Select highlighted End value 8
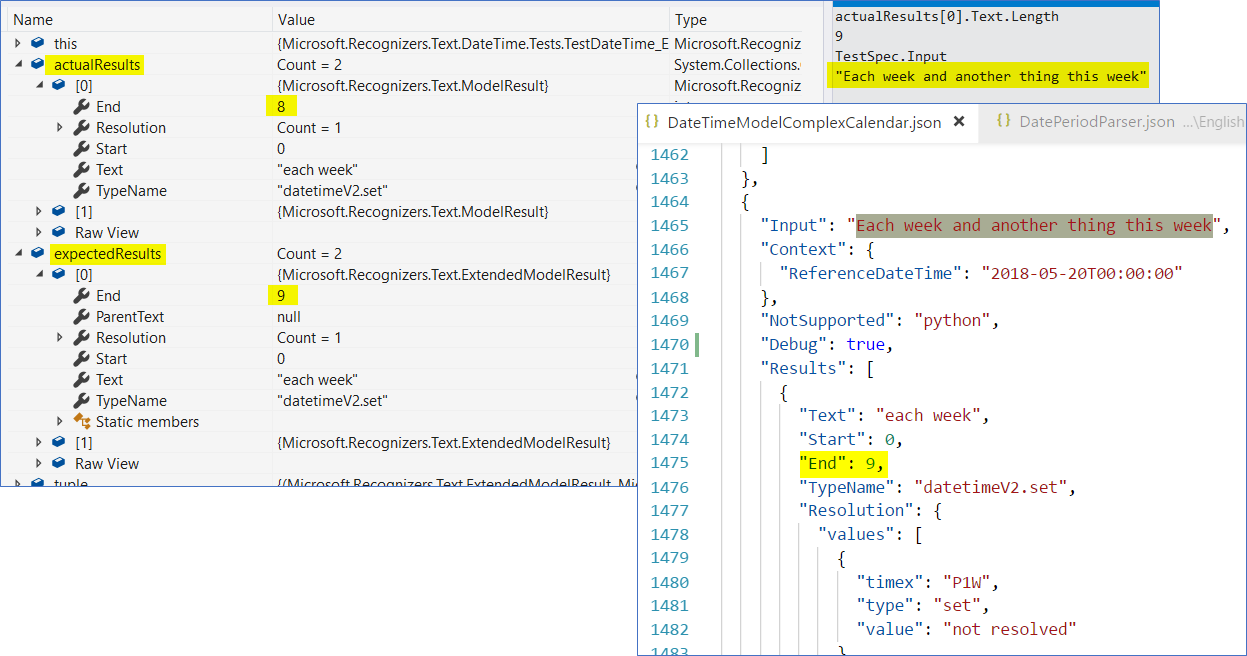This screenshot has width=1247, height=656. (x=282, y=106)
